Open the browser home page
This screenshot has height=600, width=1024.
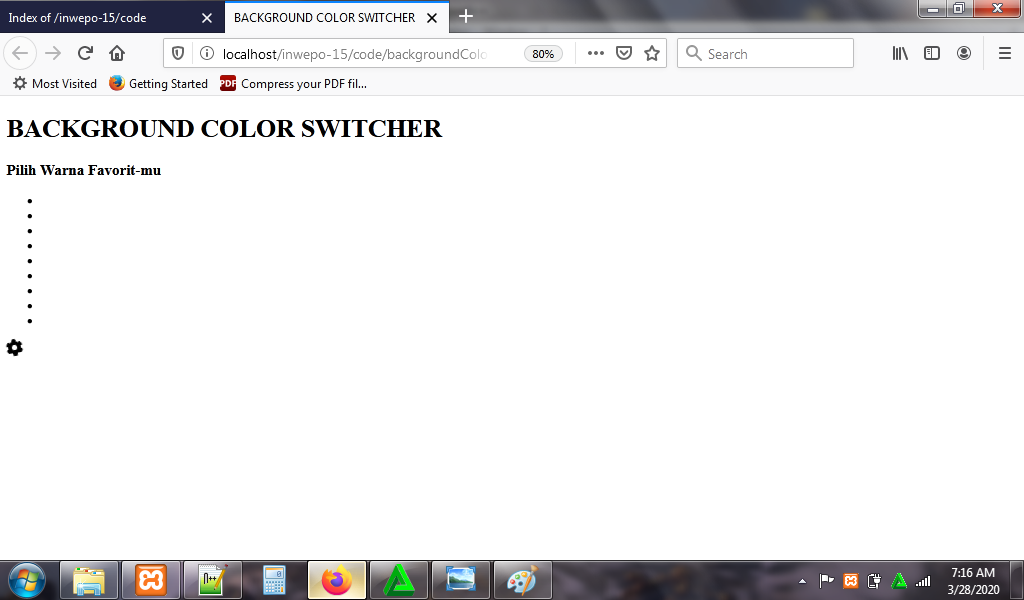coord(117,54)
